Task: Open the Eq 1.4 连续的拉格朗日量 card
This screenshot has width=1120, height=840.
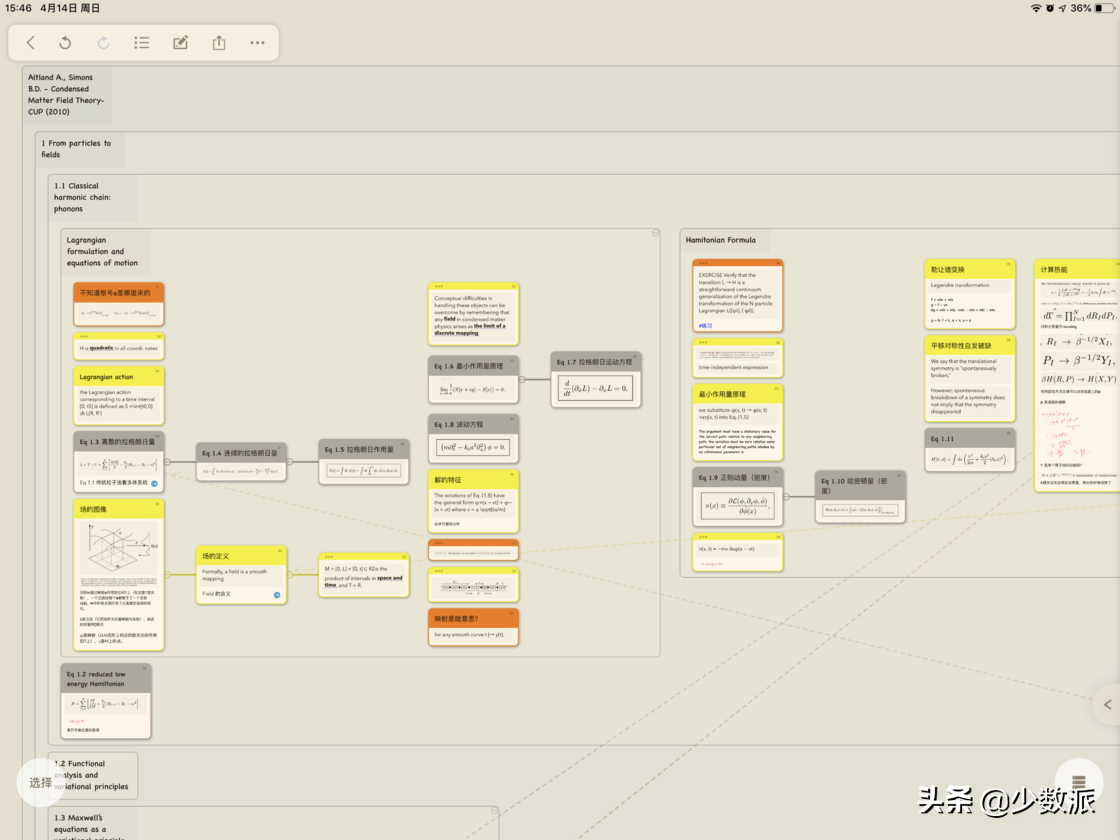Action: click(241, 462)
